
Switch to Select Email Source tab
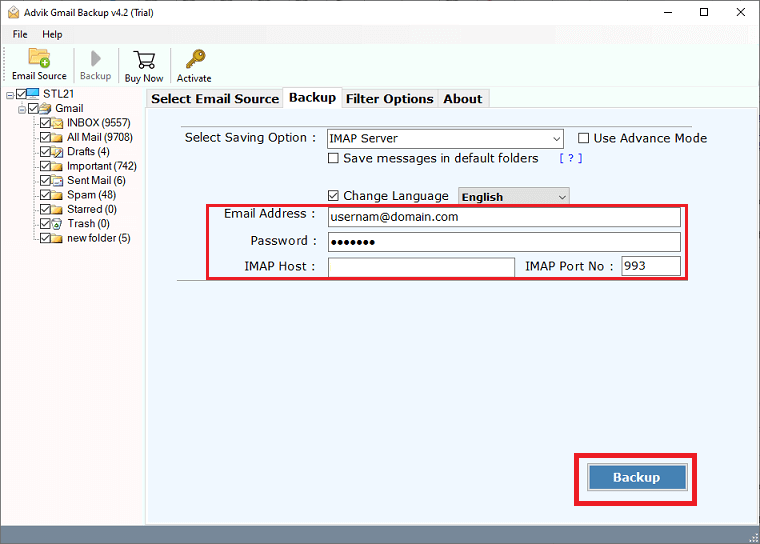pos(215,98)
